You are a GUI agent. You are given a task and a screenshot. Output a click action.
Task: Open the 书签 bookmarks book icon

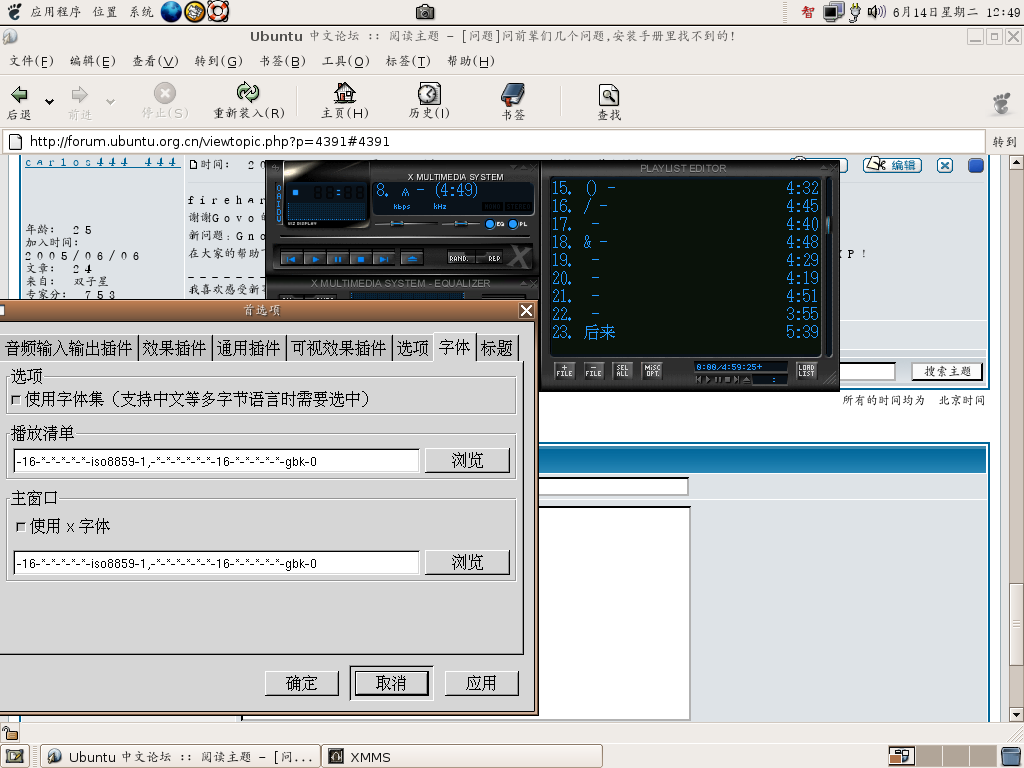coord(513,94)
